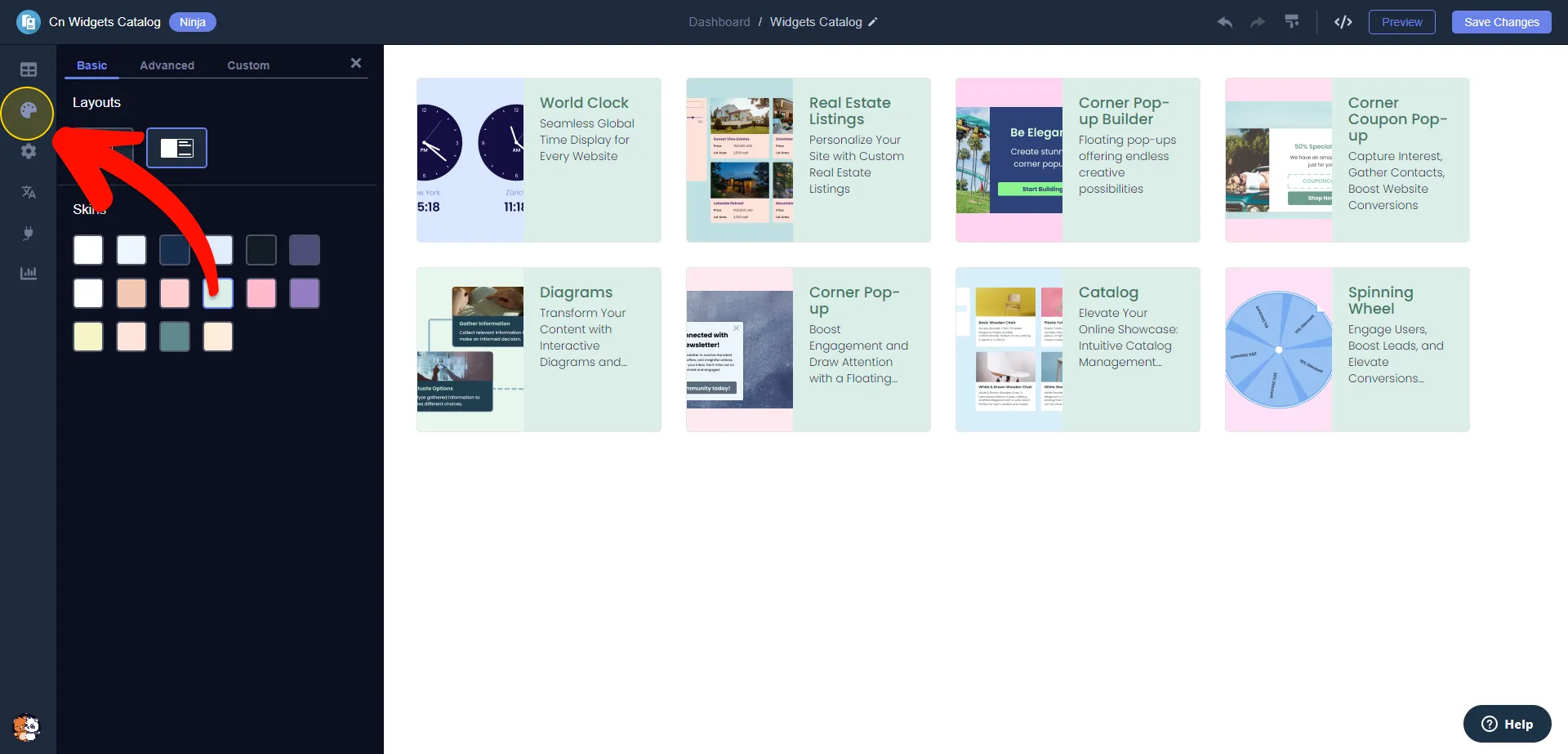This screenshot has width=1568, height=754.
Task: Edit the Widgets Catalog name with pencil icon
Action: pos(872,22)
